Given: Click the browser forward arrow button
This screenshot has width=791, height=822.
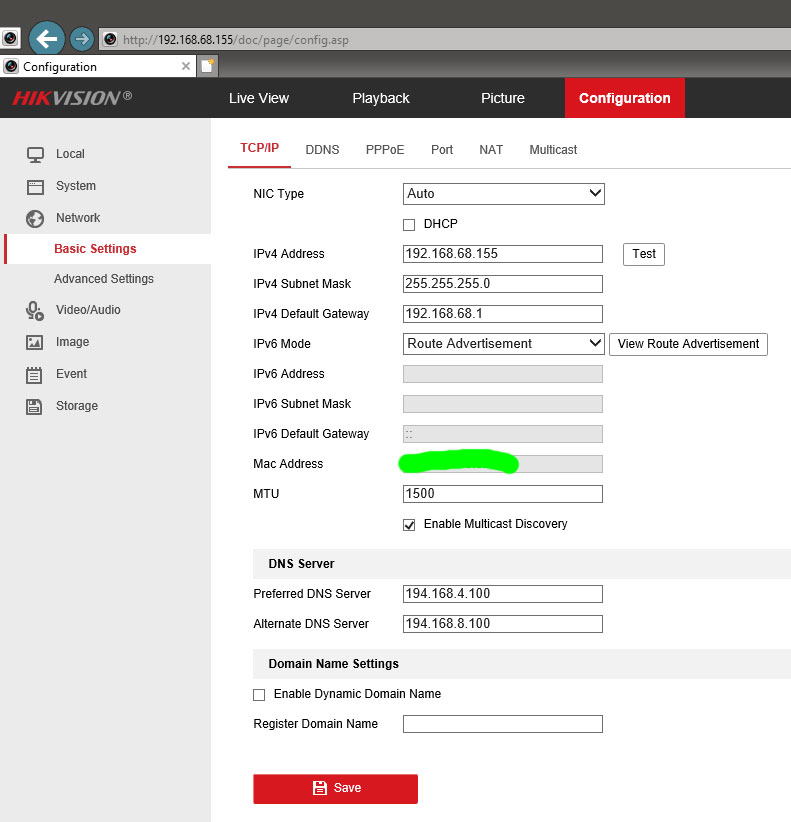Looking at the screenshot, I should (x=82, y=39).
